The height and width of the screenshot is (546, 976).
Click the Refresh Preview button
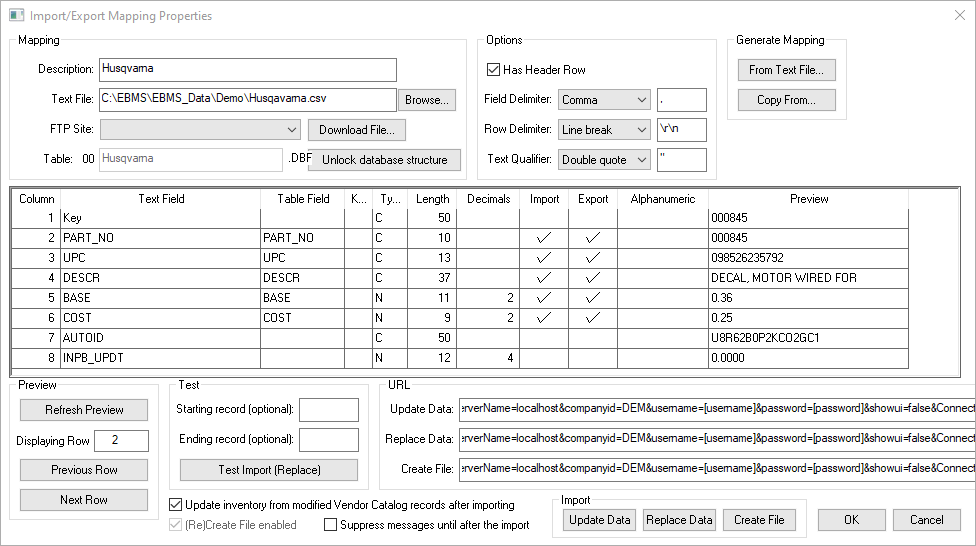point(84,410)
